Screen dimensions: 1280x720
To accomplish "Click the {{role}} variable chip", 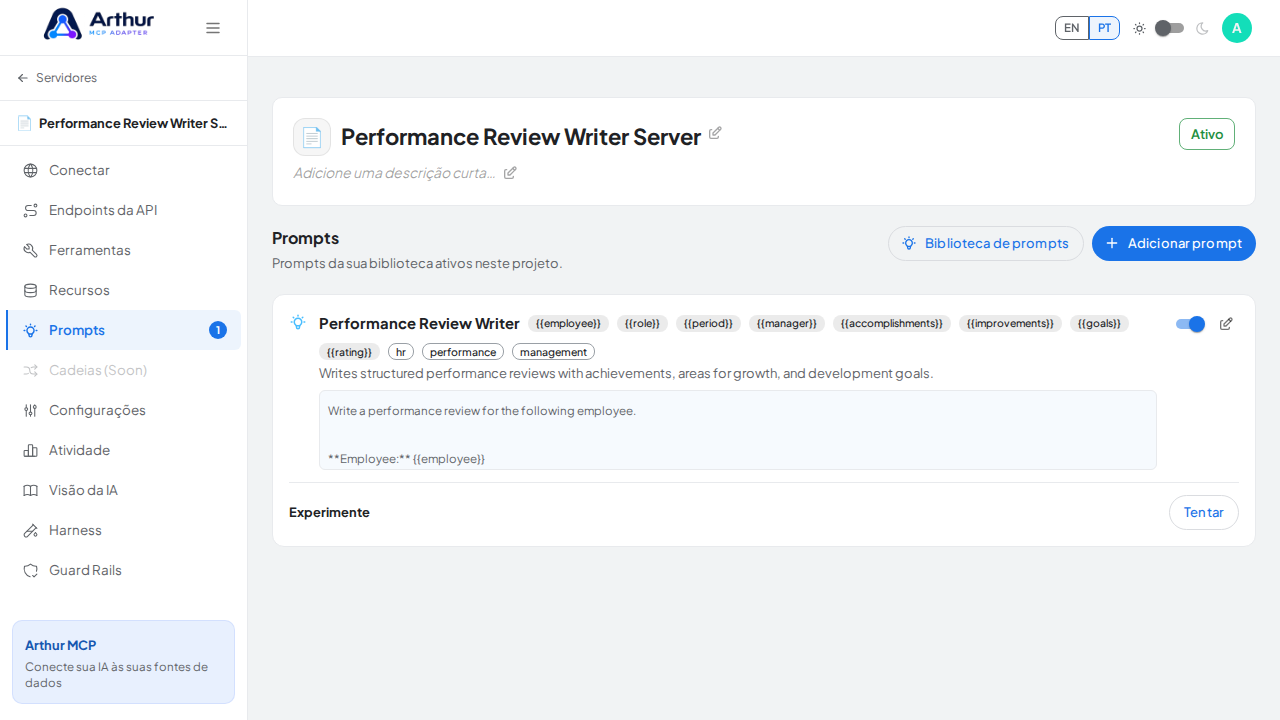I will 642,324.
